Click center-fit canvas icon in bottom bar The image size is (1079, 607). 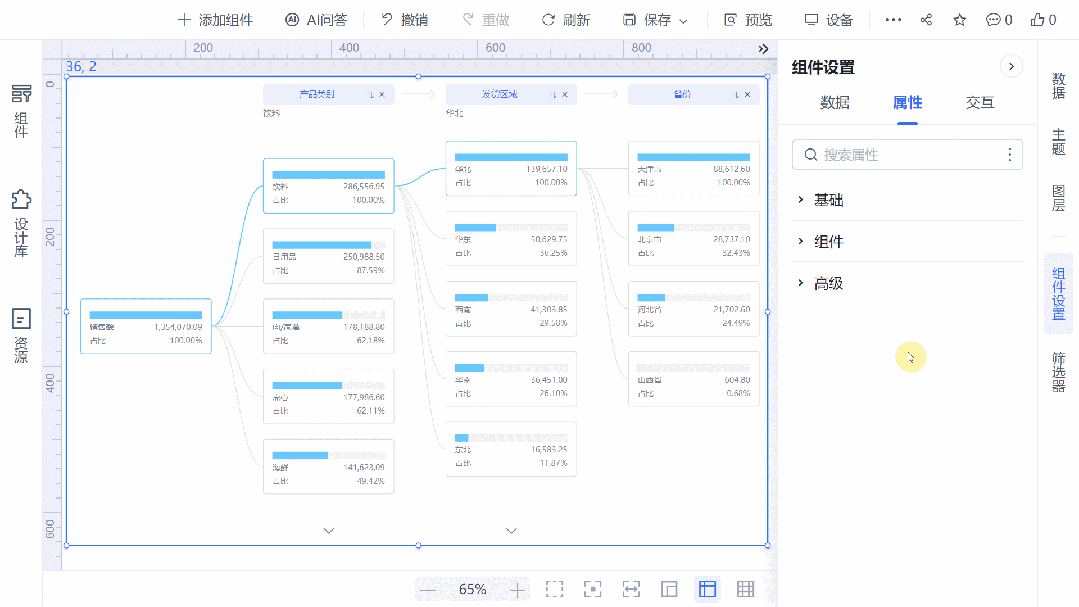(592, 589)
